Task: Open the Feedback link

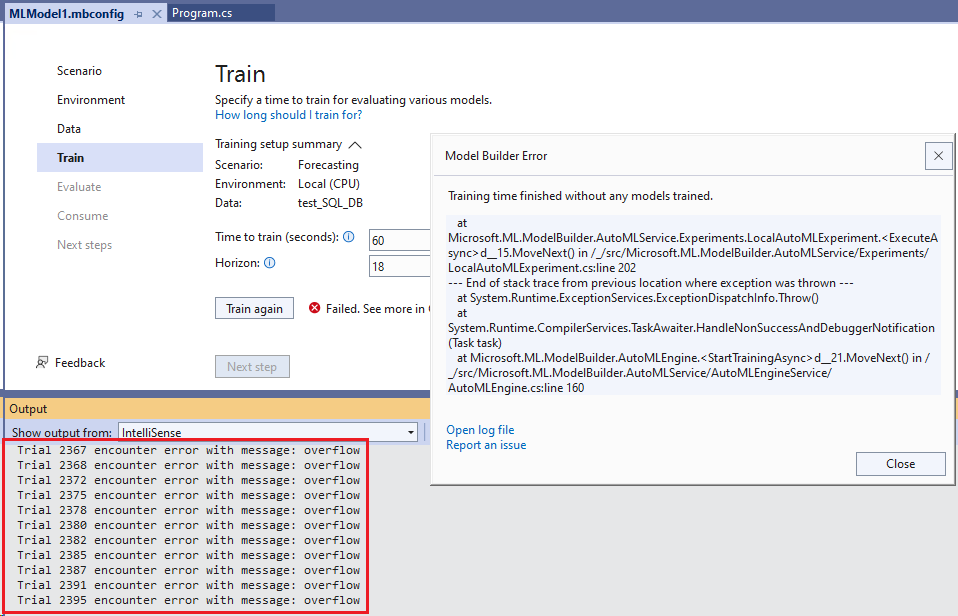Action: pos(80,363)
